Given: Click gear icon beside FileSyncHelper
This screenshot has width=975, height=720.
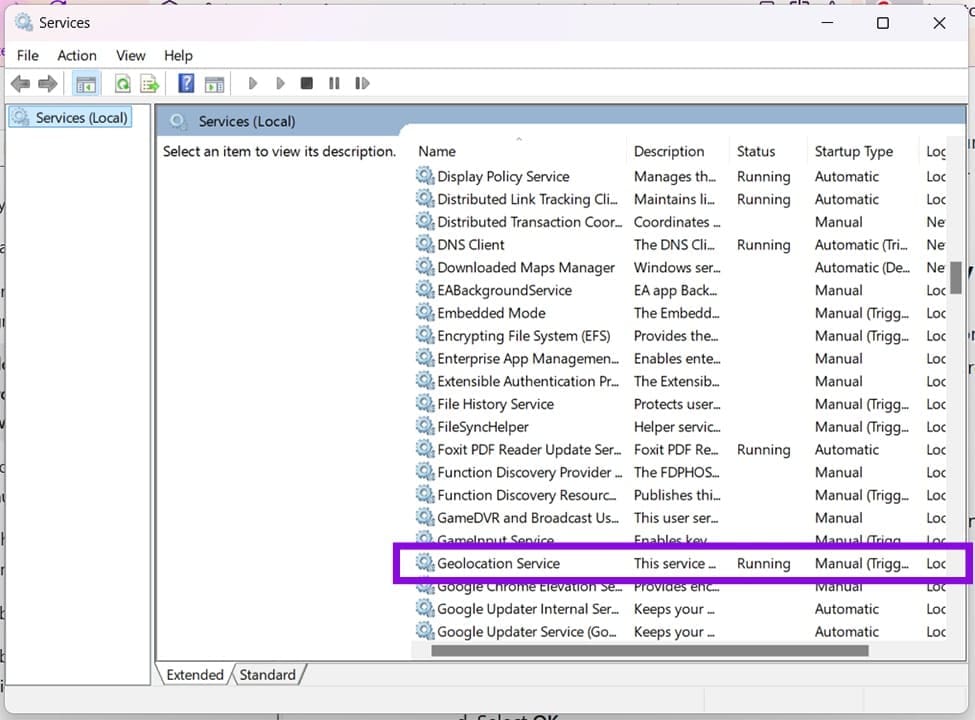Looking at the screenshot, I should tap(425, 427).
